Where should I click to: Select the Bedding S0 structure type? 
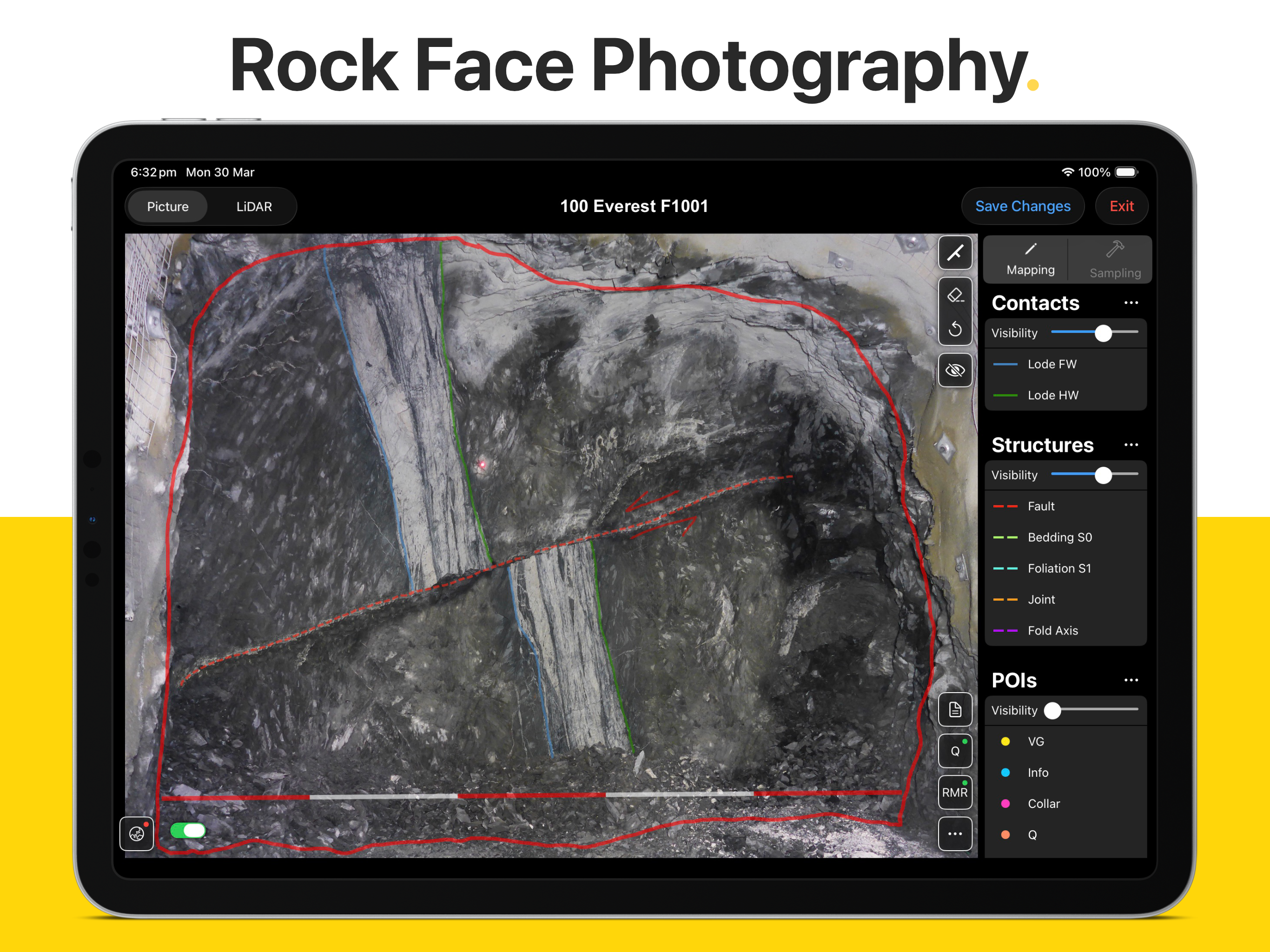[1065, 537]
